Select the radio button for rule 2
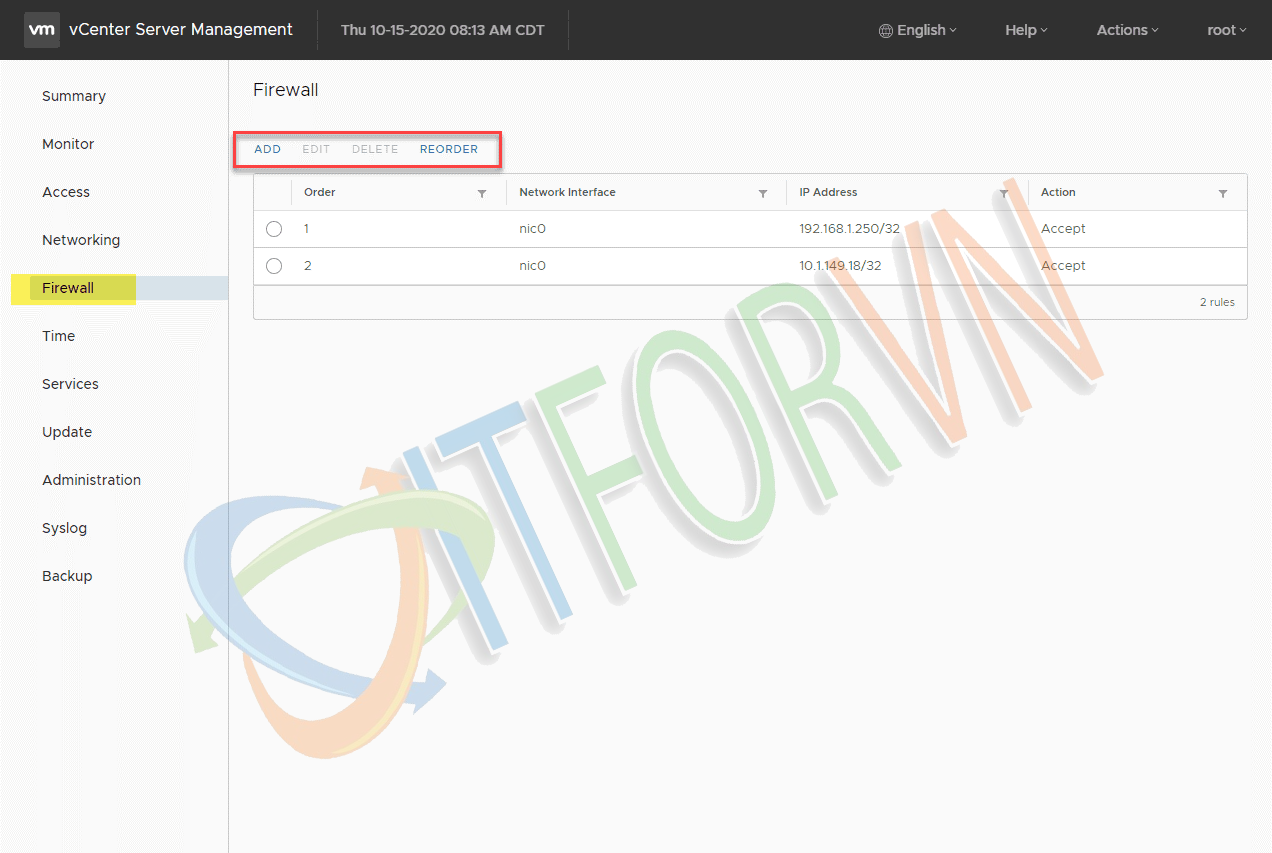This screenshot has height=853, width=1272. click(x=274, y=266)
